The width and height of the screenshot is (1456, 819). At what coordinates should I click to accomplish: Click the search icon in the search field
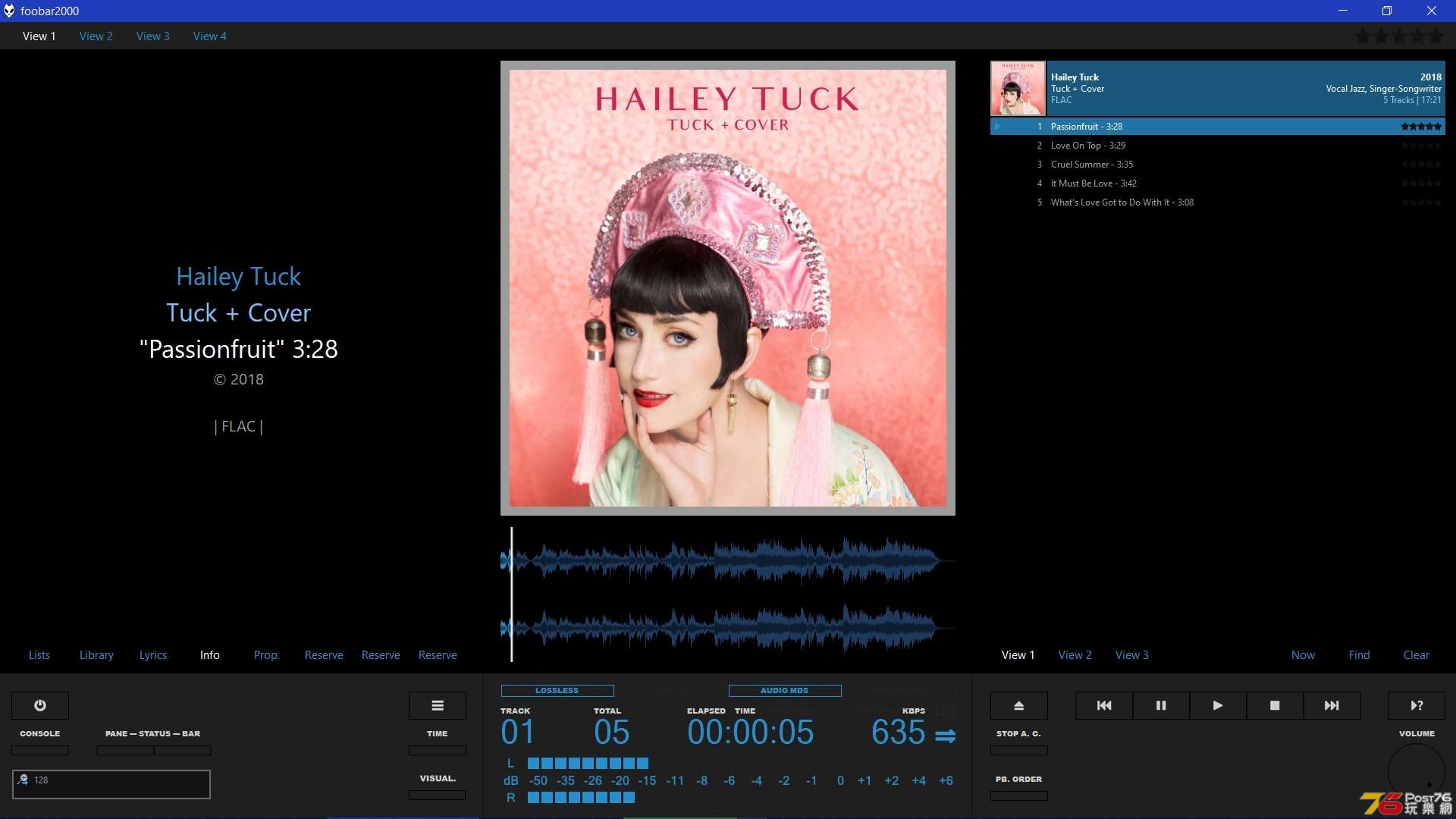23,780
